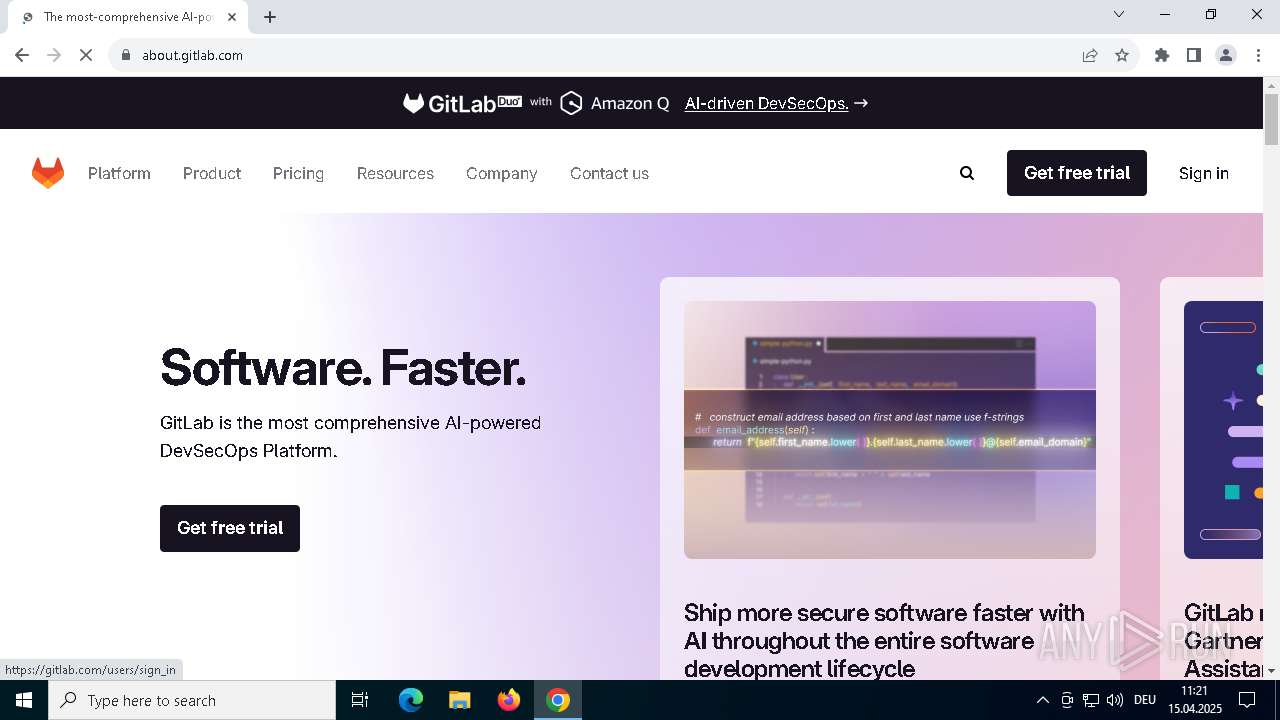This screenshot has height=720, width=1280.
Task: Open the Resources menu
Action: tap(395, 173)
